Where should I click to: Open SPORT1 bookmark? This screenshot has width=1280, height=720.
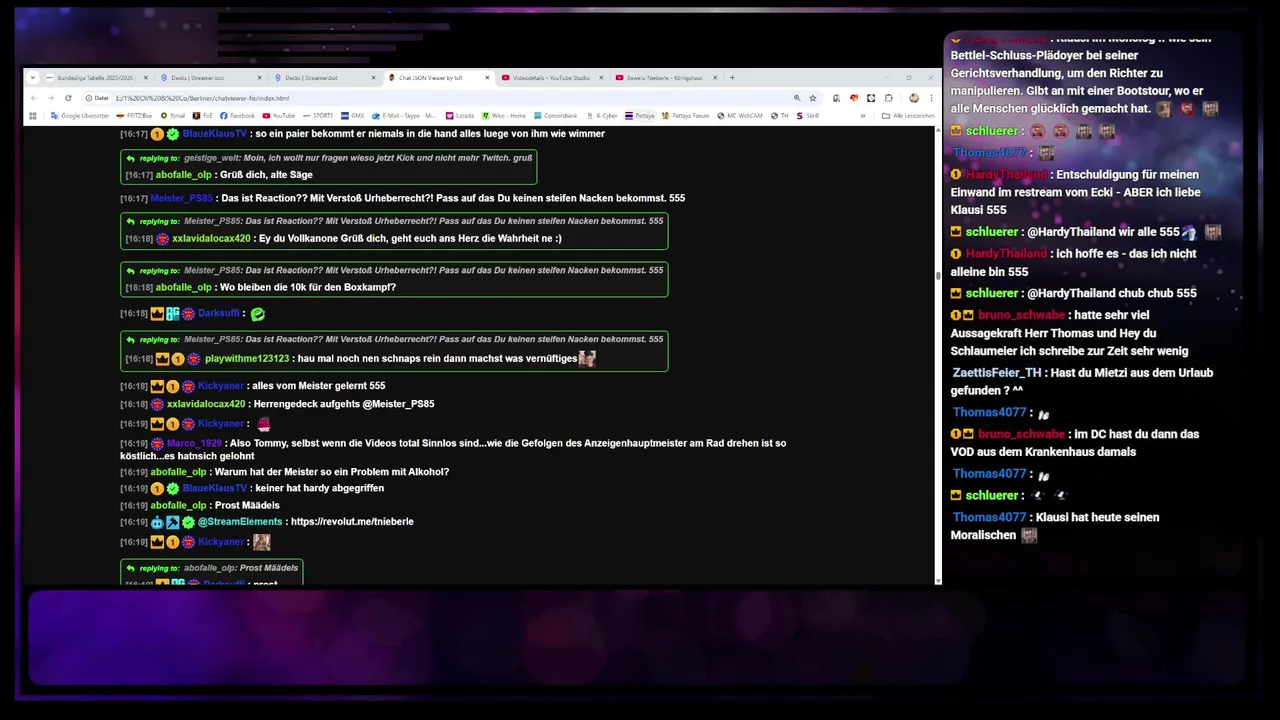click(x=318, y=116)
